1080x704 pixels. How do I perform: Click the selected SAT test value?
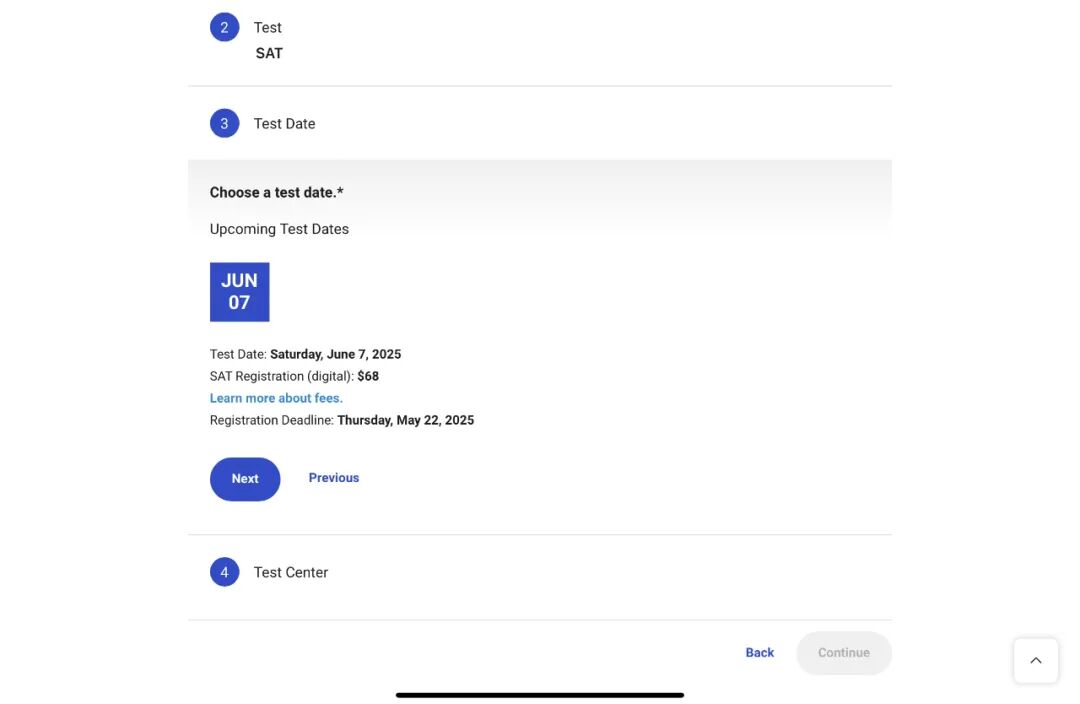tap(269, 54)
